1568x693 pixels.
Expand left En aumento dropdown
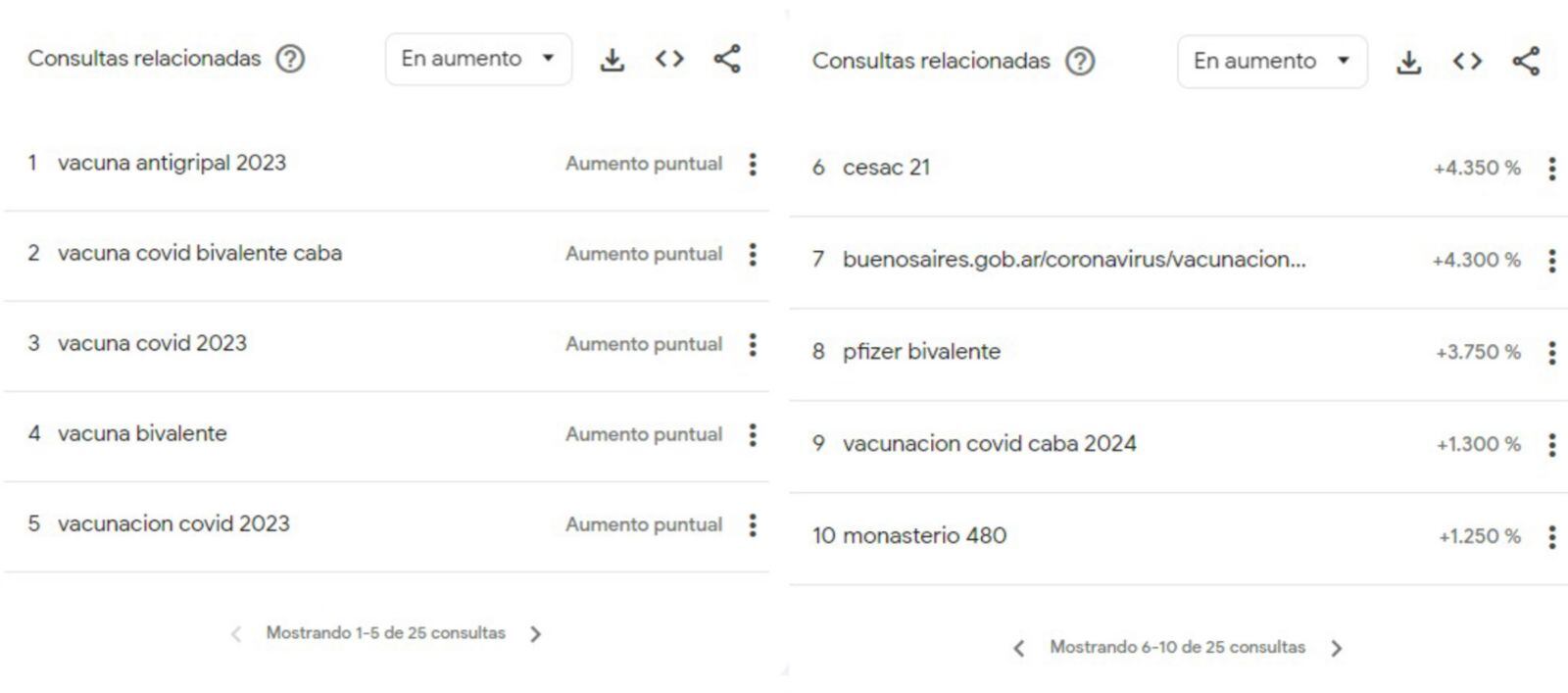tap(478, 59)
